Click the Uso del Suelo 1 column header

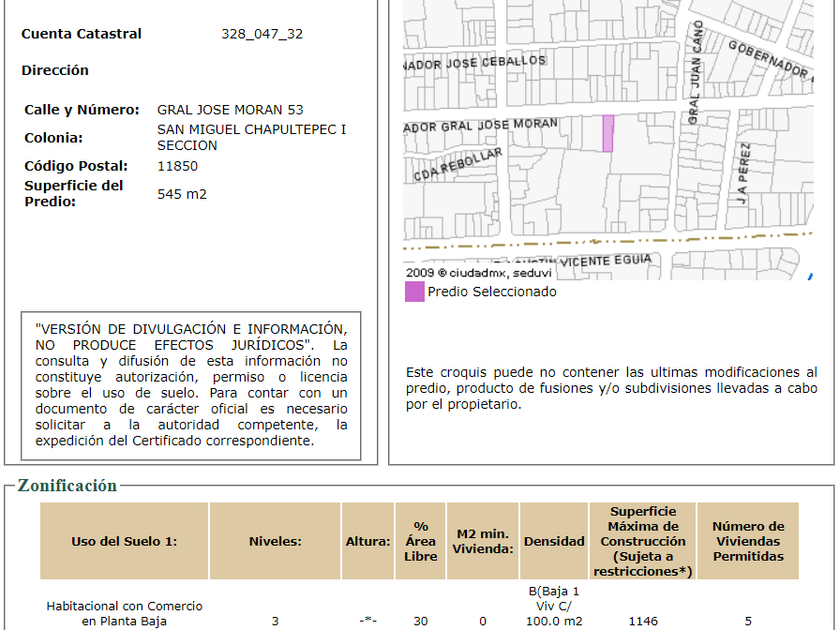coord(124,541)
